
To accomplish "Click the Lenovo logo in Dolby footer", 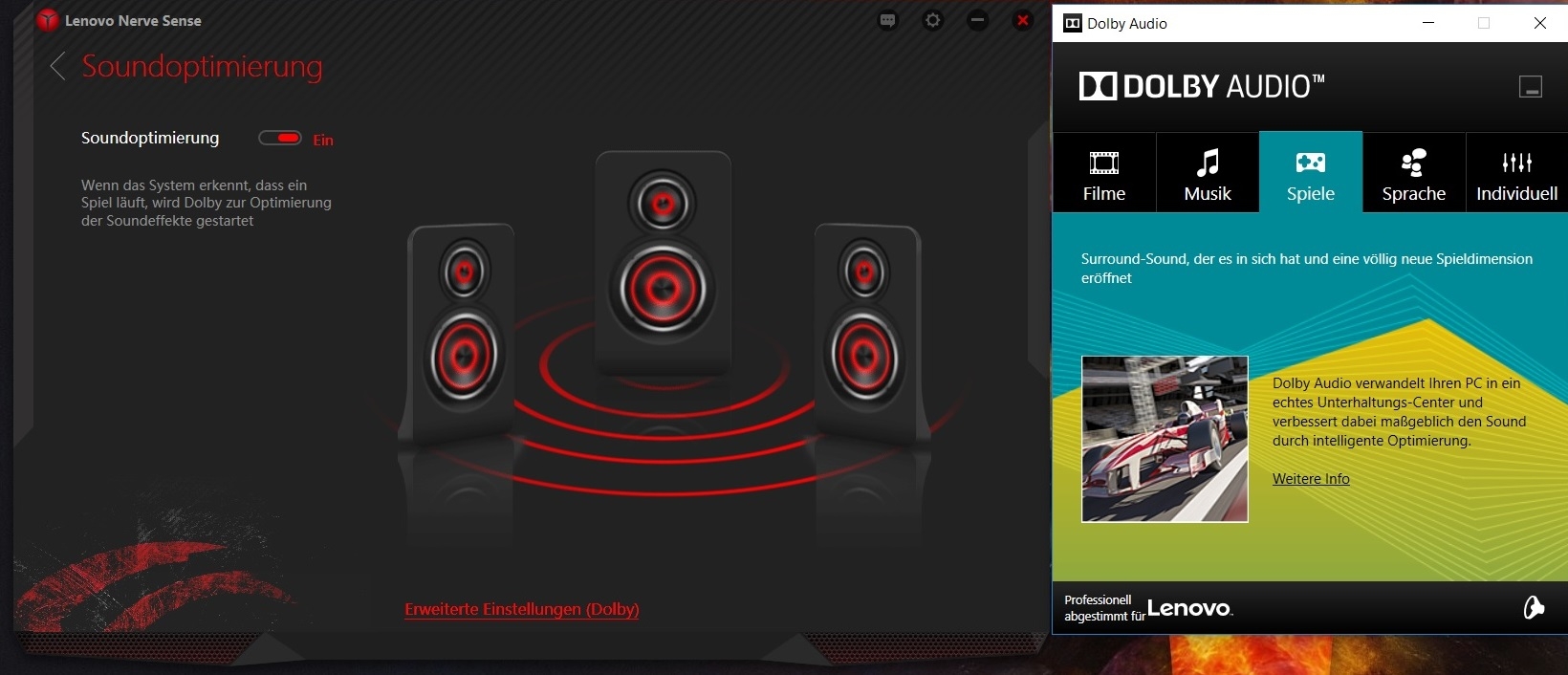I will [x=1190, y=608].
